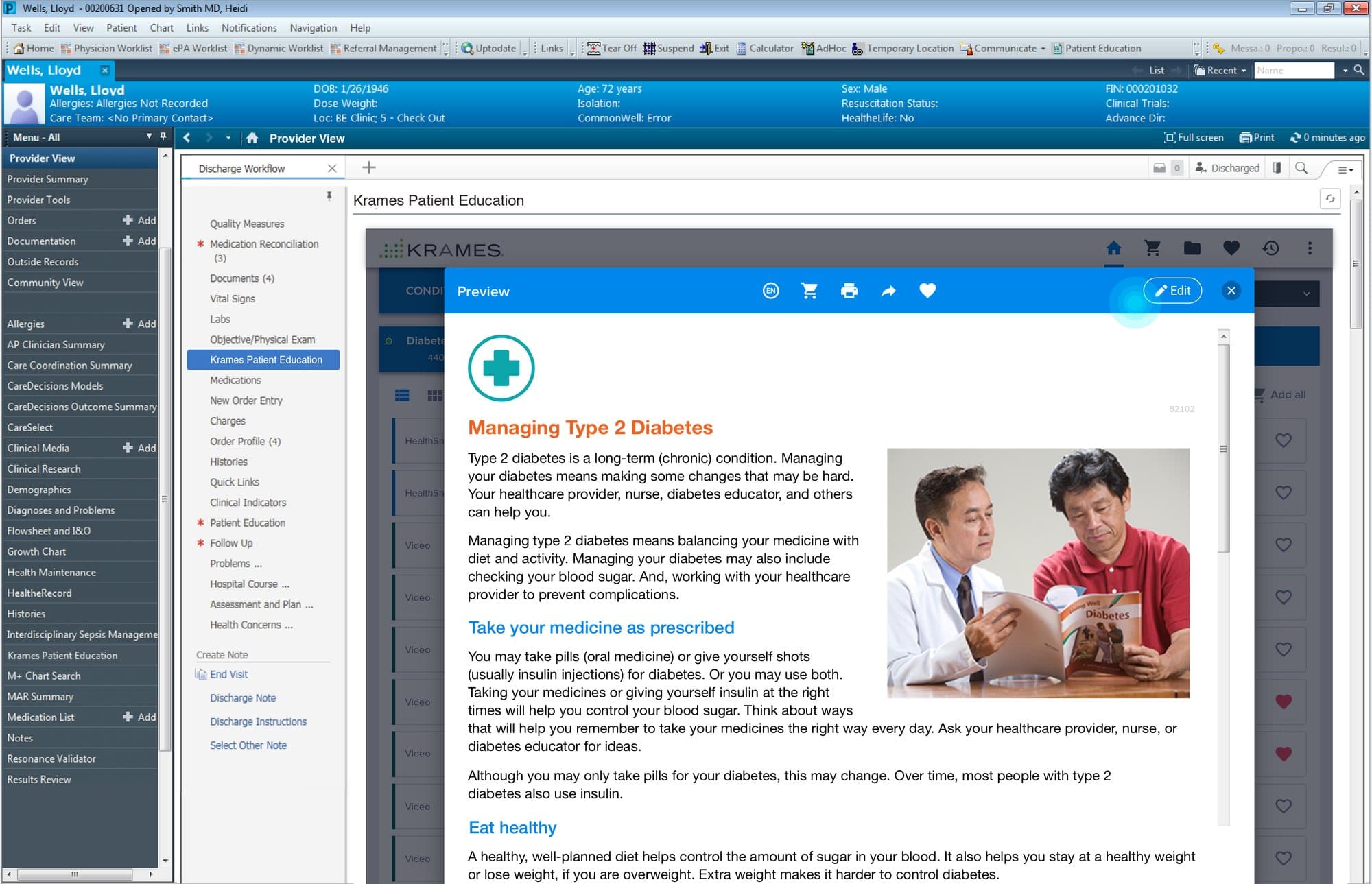
Task: Expand the Krames conditions bar chevron
Action: pos(1306,294)
